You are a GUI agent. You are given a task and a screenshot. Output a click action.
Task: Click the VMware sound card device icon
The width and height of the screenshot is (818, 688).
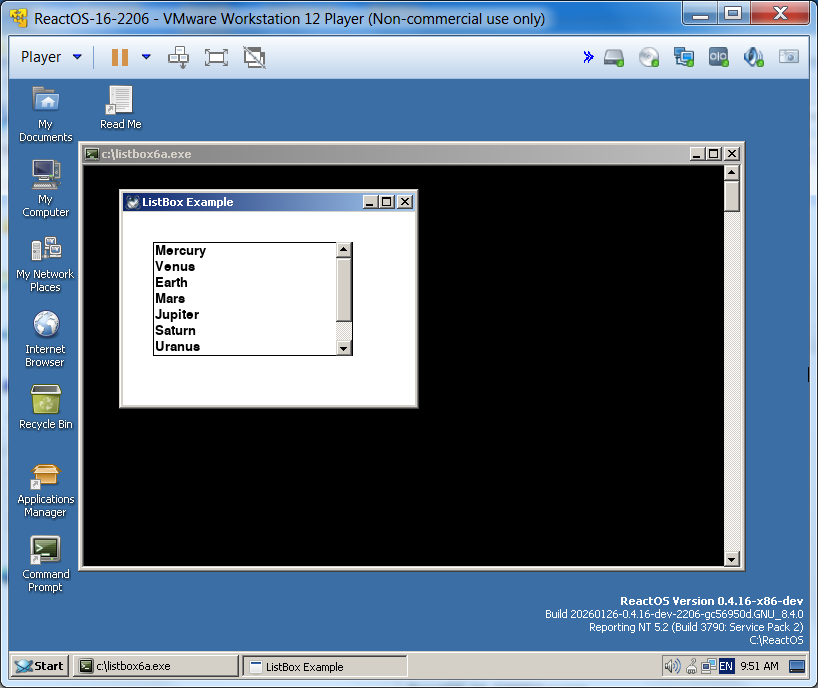coord(753,57)
